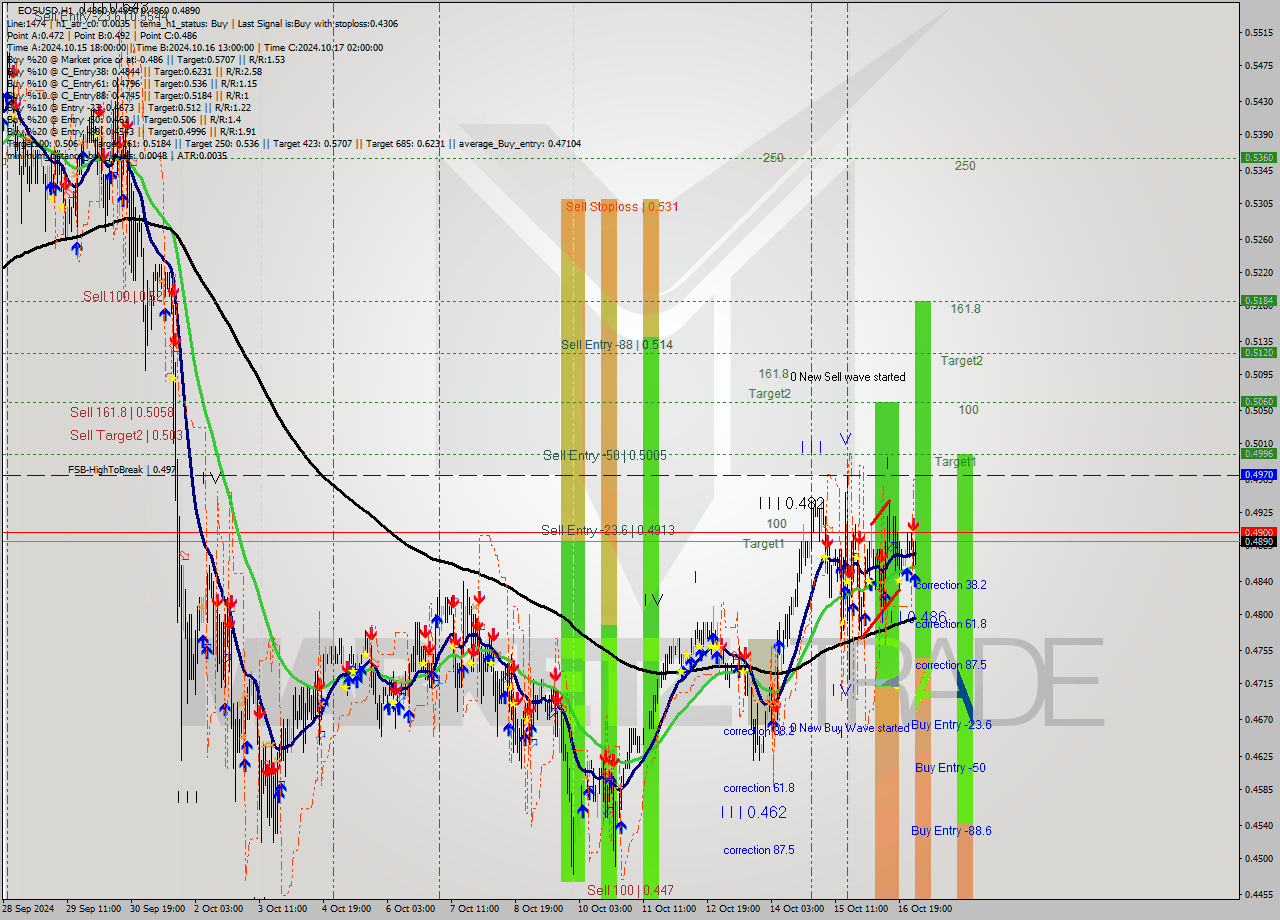
Task: Click the 0.4670 price axis label
Action: (1257, 719)
